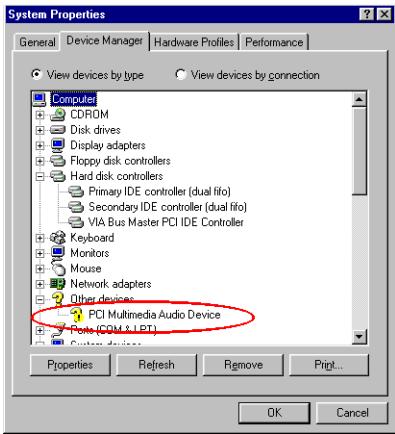Click the Computer root icon
This screenshot has width=395, height=434.
[x=39, y=99]
